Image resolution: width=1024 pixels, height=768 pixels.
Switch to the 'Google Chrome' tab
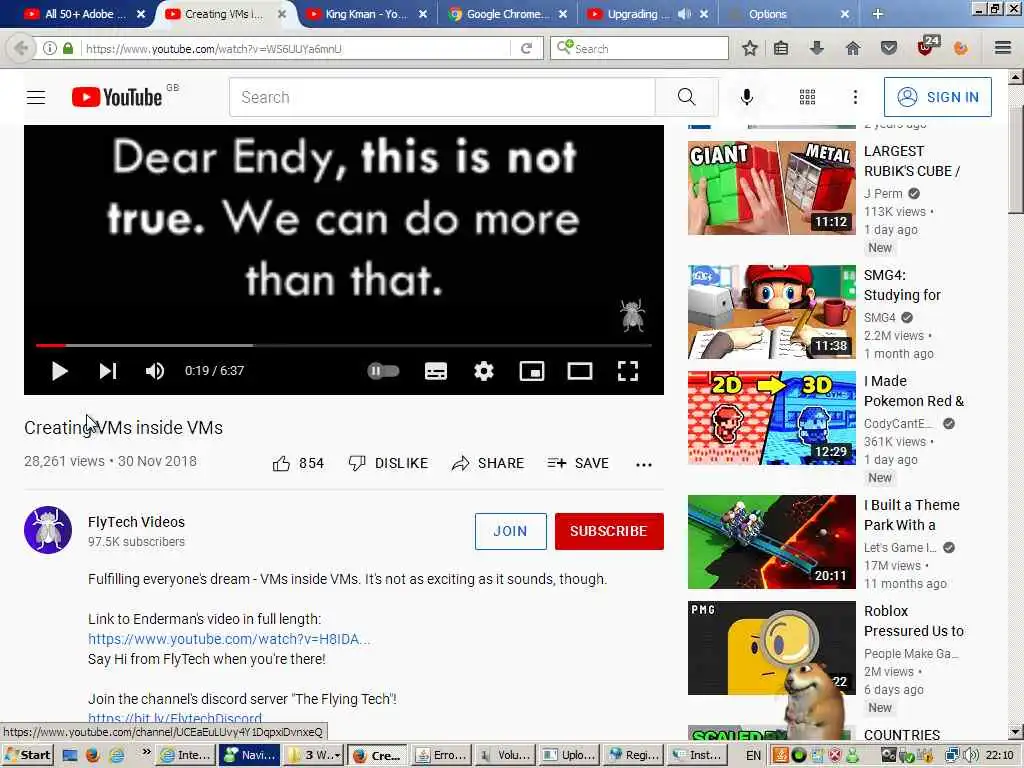tap(509, 14)
